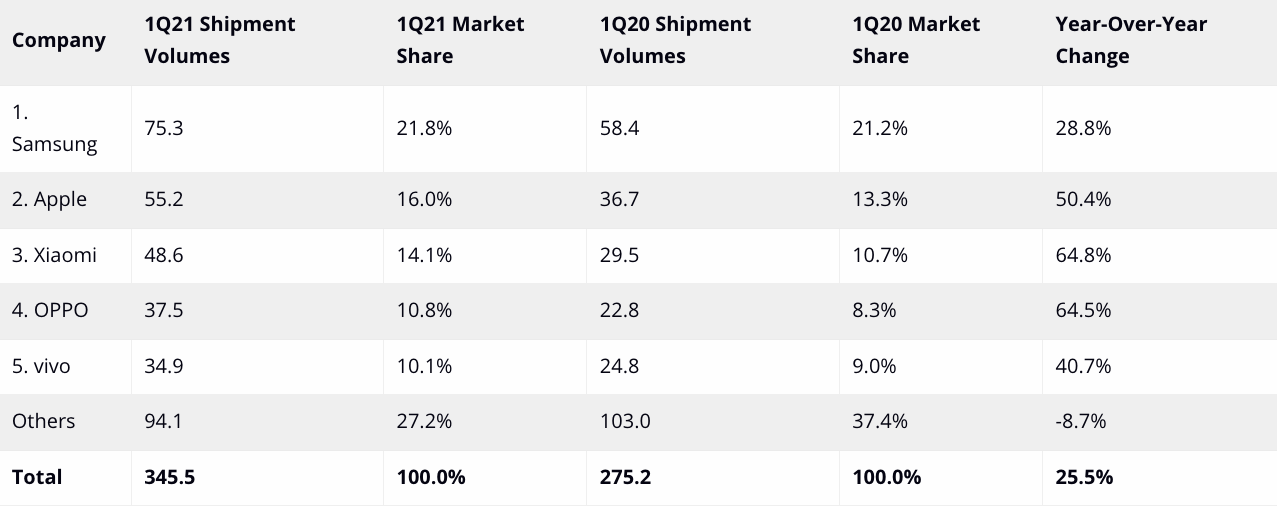The image size is (1277, 506).
Task: Click the Xiaomi company cell
Action: click(54, 255)
